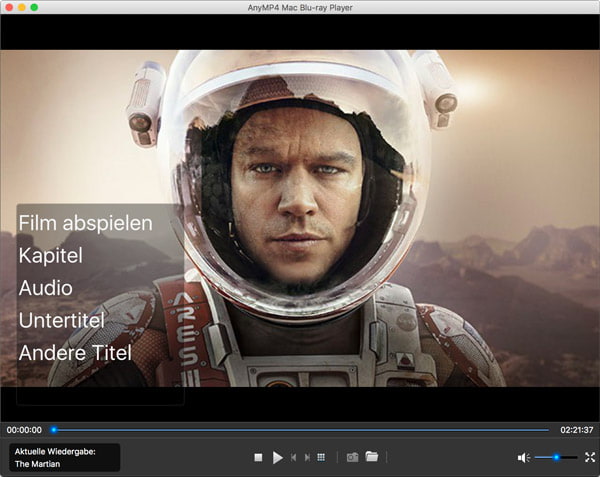Viewport: 600px width, 477px height.
Task: Maximize the window with the green button
Action: click(34, 7)
